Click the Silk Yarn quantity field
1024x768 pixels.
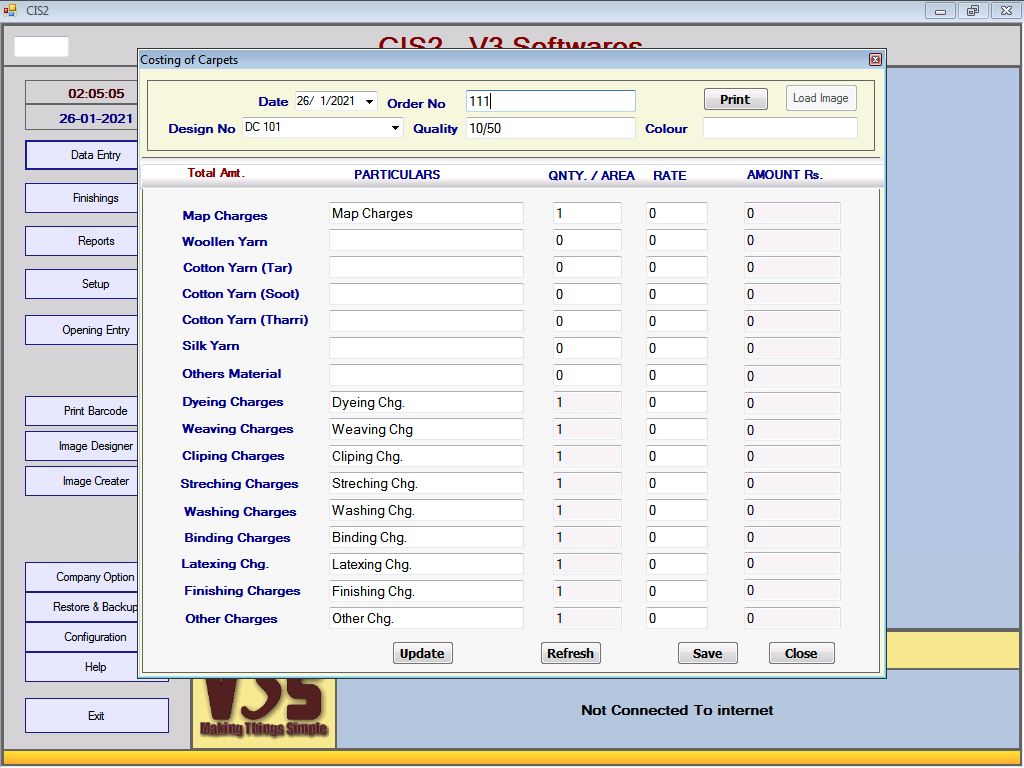tap(587, 348)
